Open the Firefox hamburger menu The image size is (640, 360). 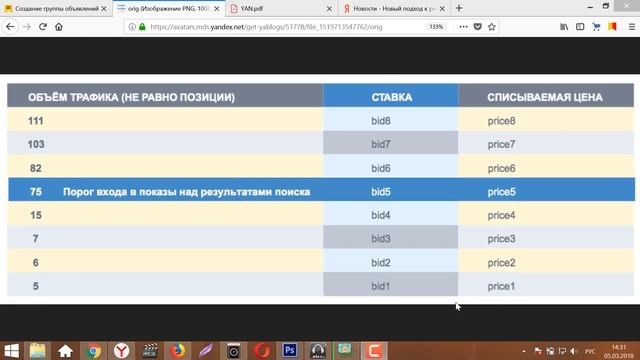(x=631, y=27)
